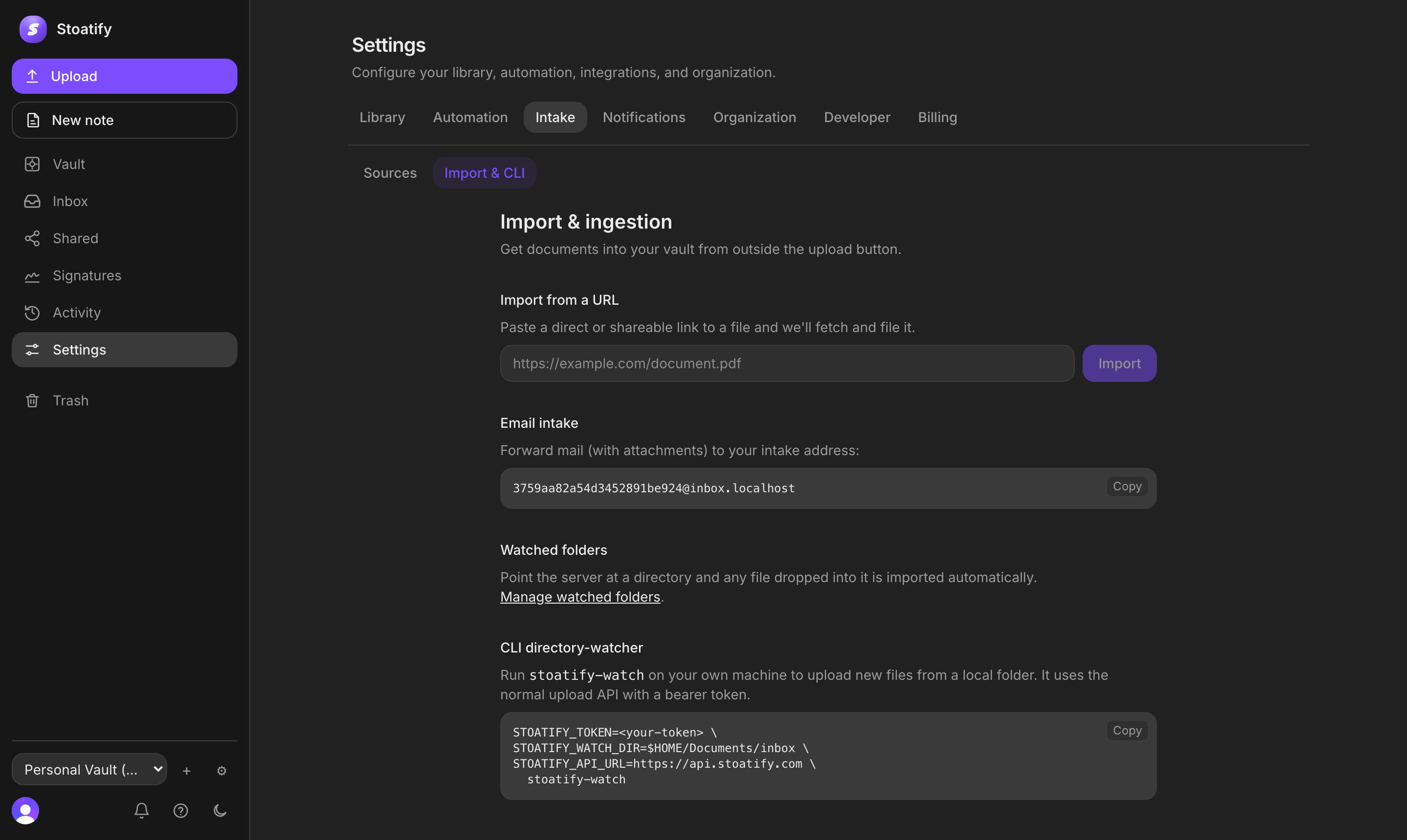Add a new vault with plus icon
1407x840 pixels.
[186, 770]
